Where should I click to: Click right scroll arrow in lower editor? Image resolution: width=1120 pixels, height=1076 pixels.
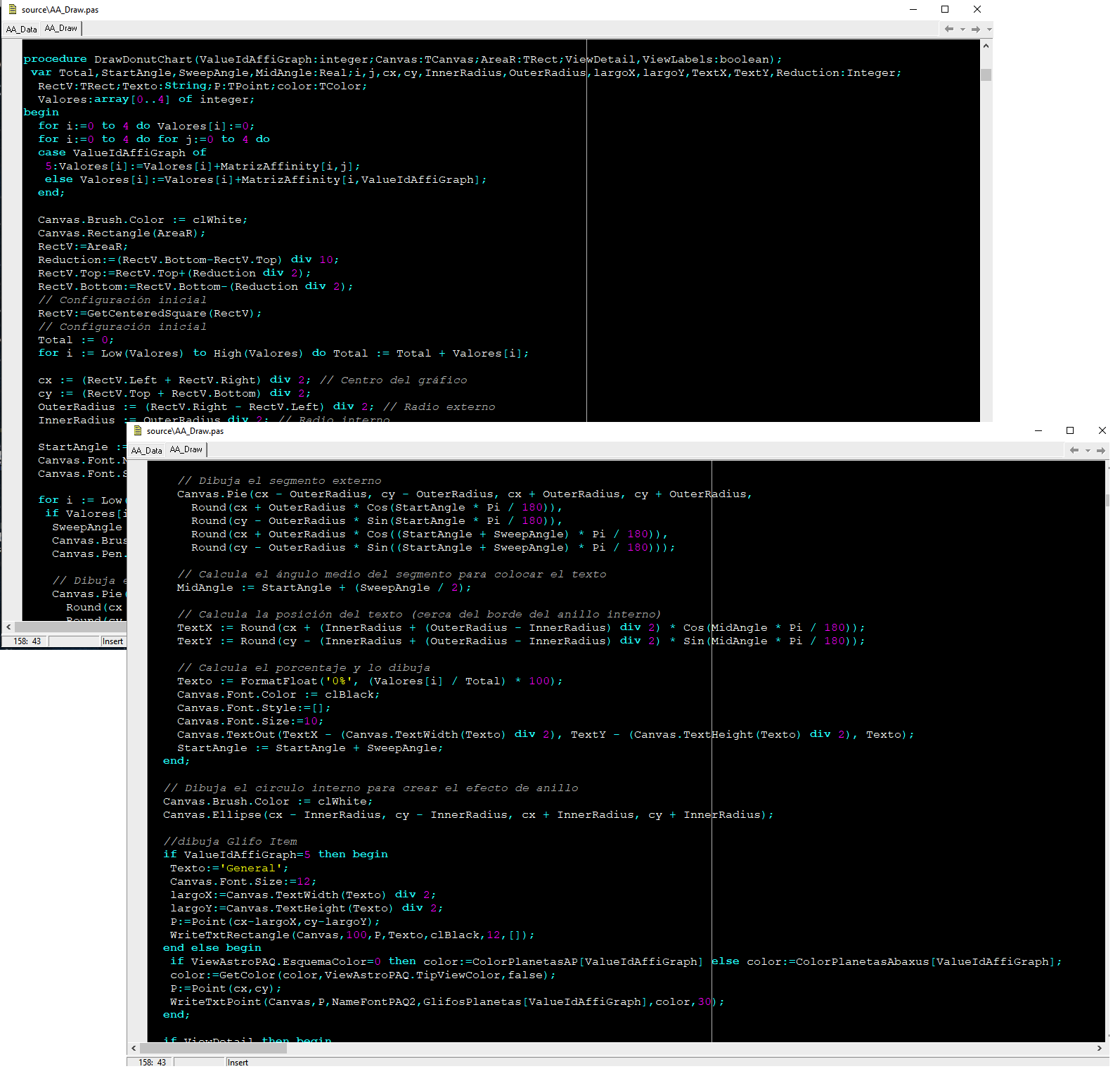[x=1100, y=1049]
